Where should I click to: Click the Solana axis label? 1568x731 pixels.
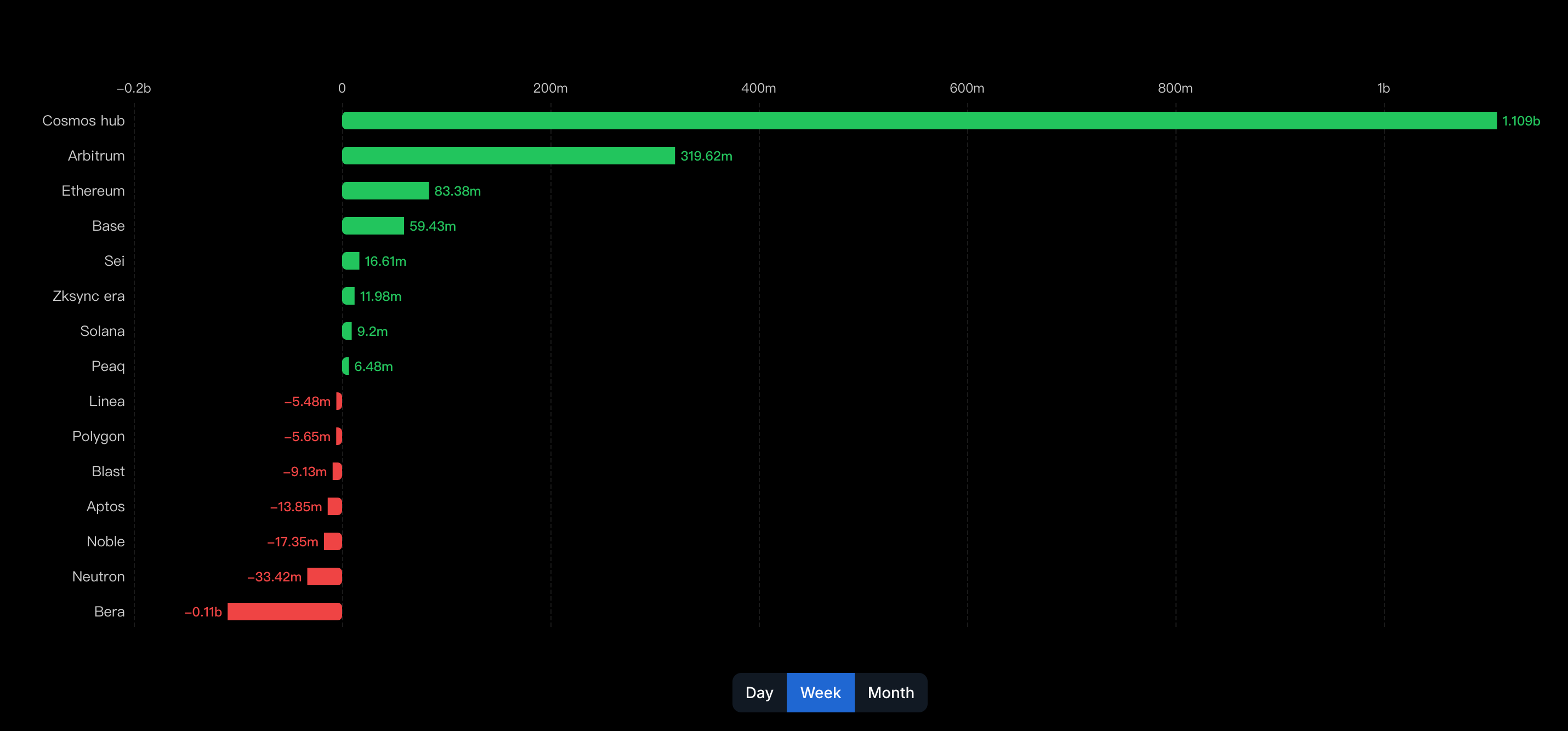tap(103, 331)
